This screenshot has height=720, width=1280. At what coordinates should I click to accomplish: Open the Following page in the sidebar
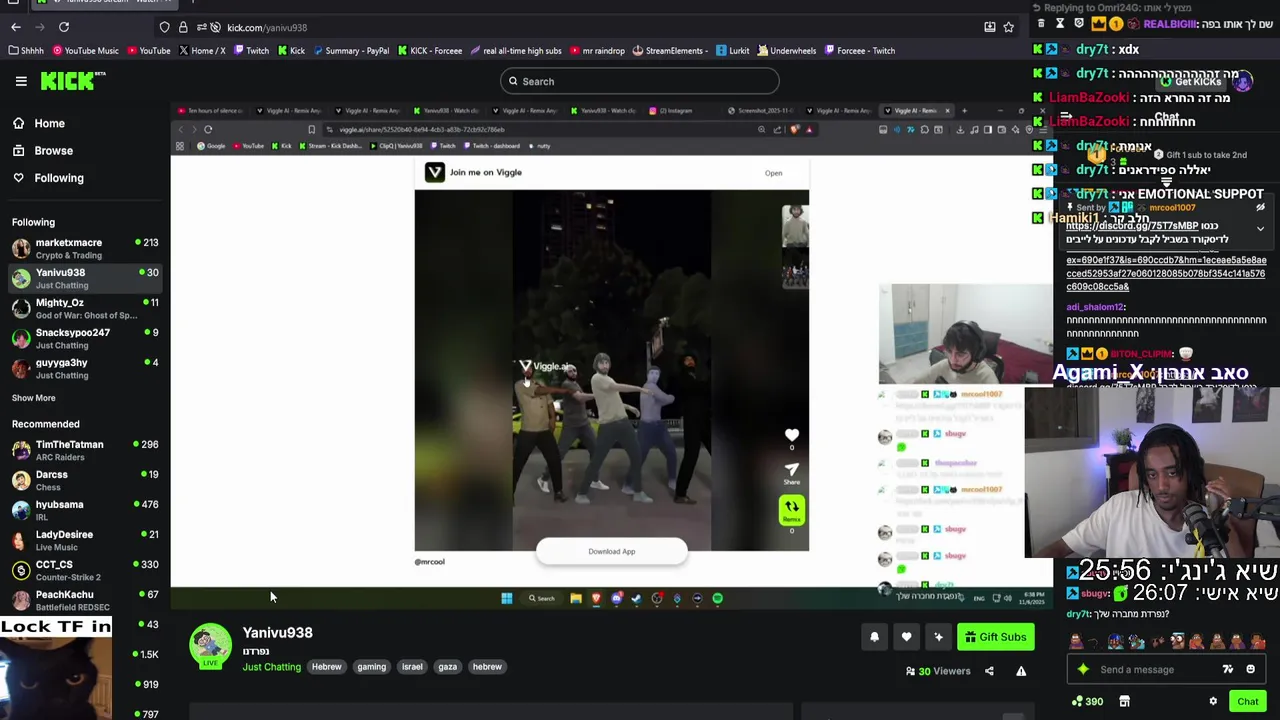click(48, 177)
